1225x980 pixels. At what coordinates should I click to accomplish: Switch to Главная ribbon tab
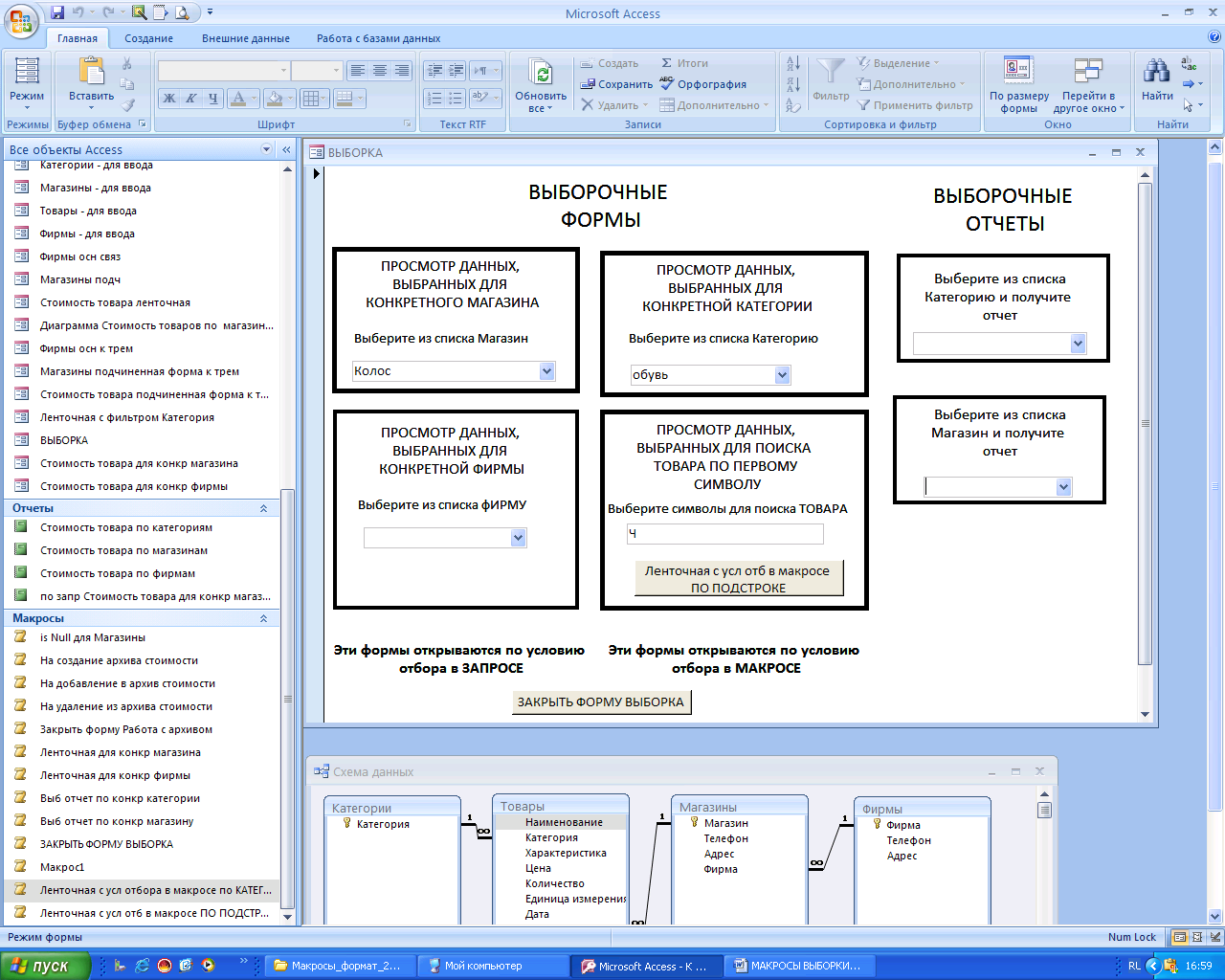point(78,38)
